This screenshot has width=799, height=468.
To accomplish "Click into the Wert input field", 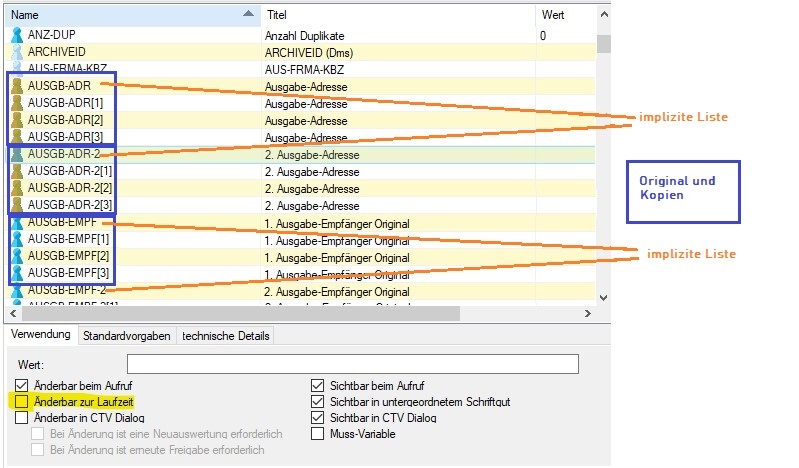I will tap(352, 363).
